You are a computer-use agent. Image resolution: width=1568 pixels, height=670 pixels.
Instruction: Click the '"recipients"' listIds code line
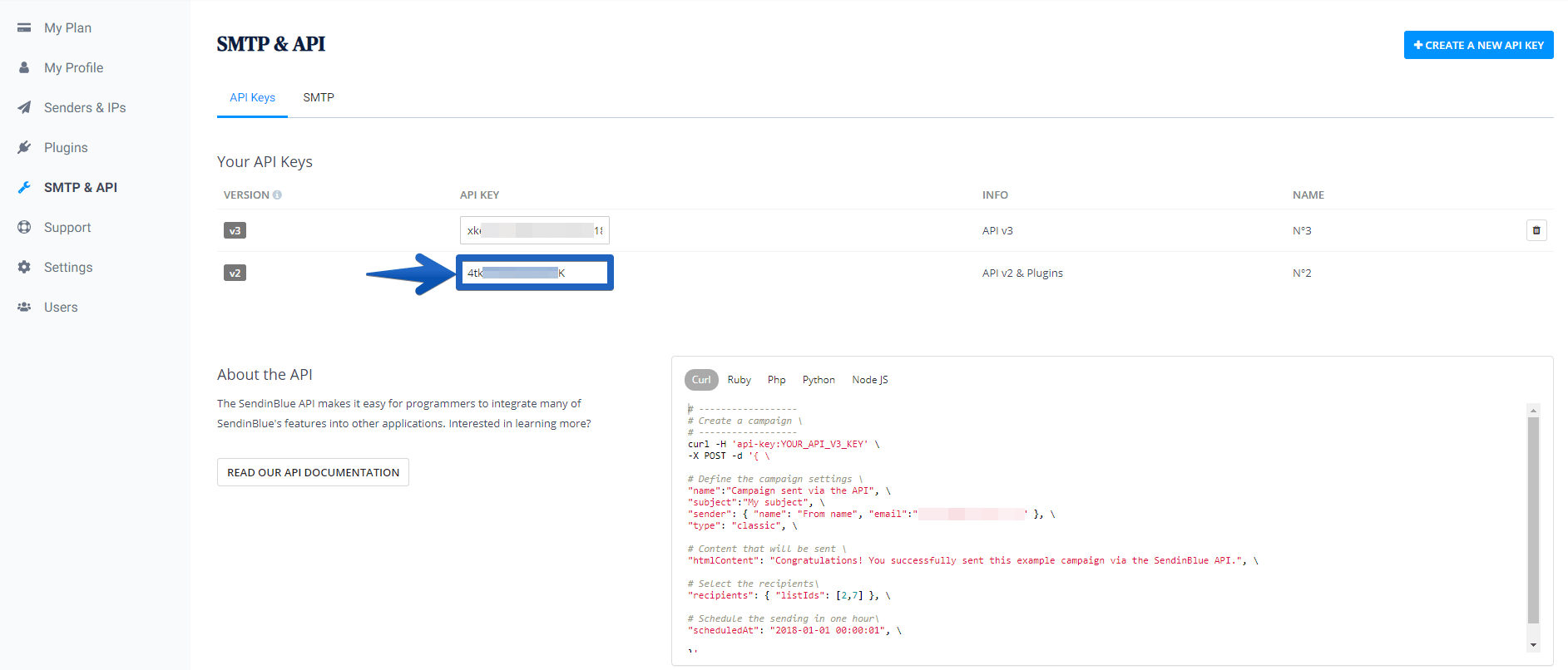(x=789, y=595)
